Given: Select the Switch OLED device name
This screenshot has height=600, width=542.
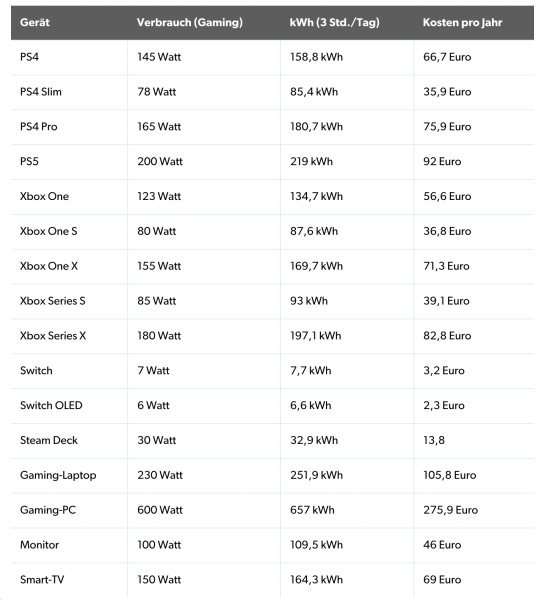Looking at the screenshot, I should [51, 405].
